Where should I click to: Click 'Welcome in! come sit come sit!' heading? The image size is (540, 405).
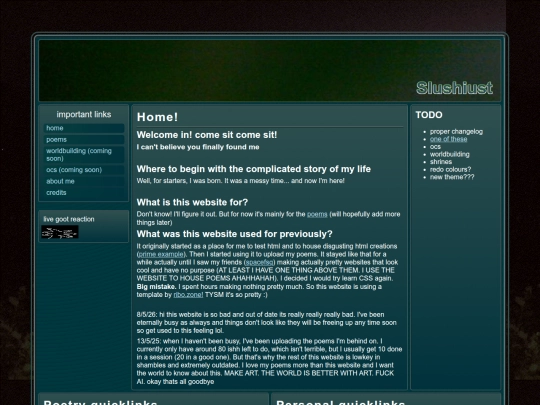(207, 135)
